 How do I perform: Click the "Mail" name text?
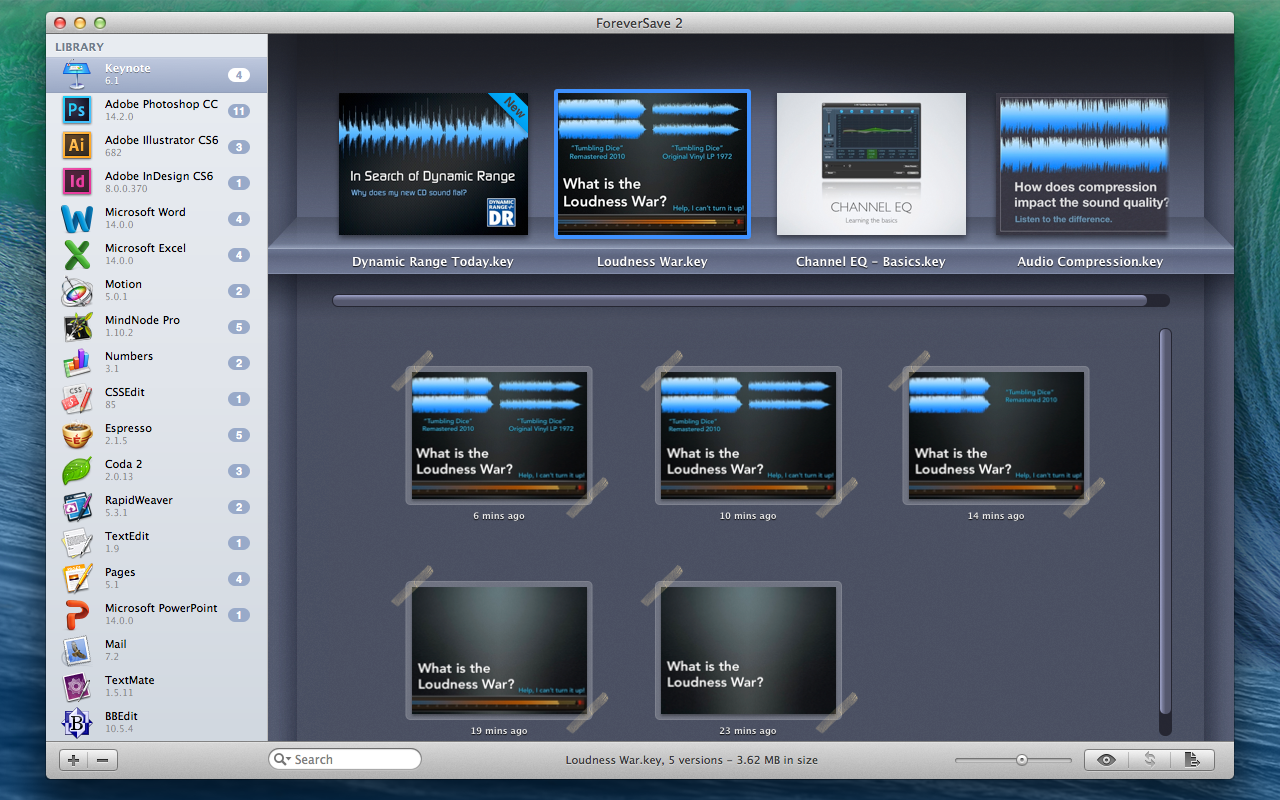pos(116,644)
